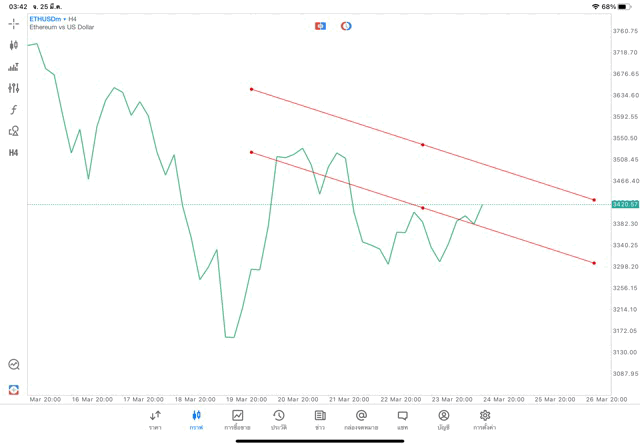640x447 pixels.
Task: Select the lower red channel line's left endpoint
Action: point(251,152)
